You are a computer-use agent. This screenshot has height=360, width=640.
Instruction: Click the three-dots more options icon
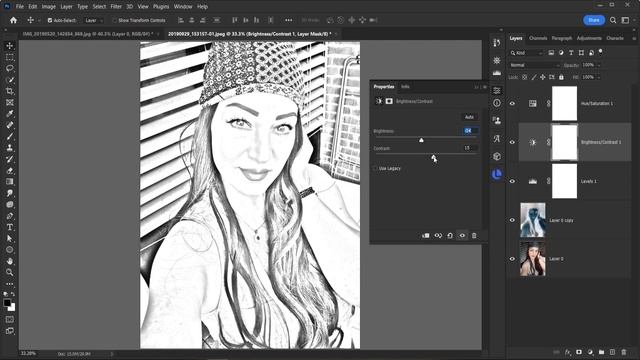(289, 20)
